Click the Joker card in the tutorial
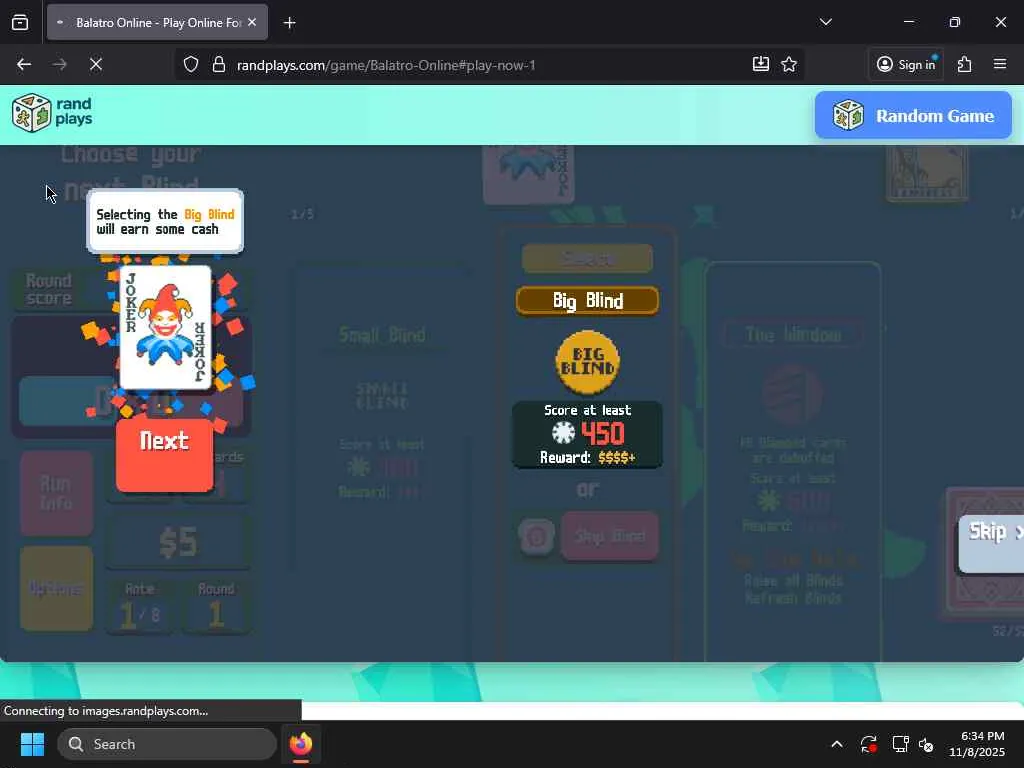Screen dimensions: 1024x768 point(166,327)
